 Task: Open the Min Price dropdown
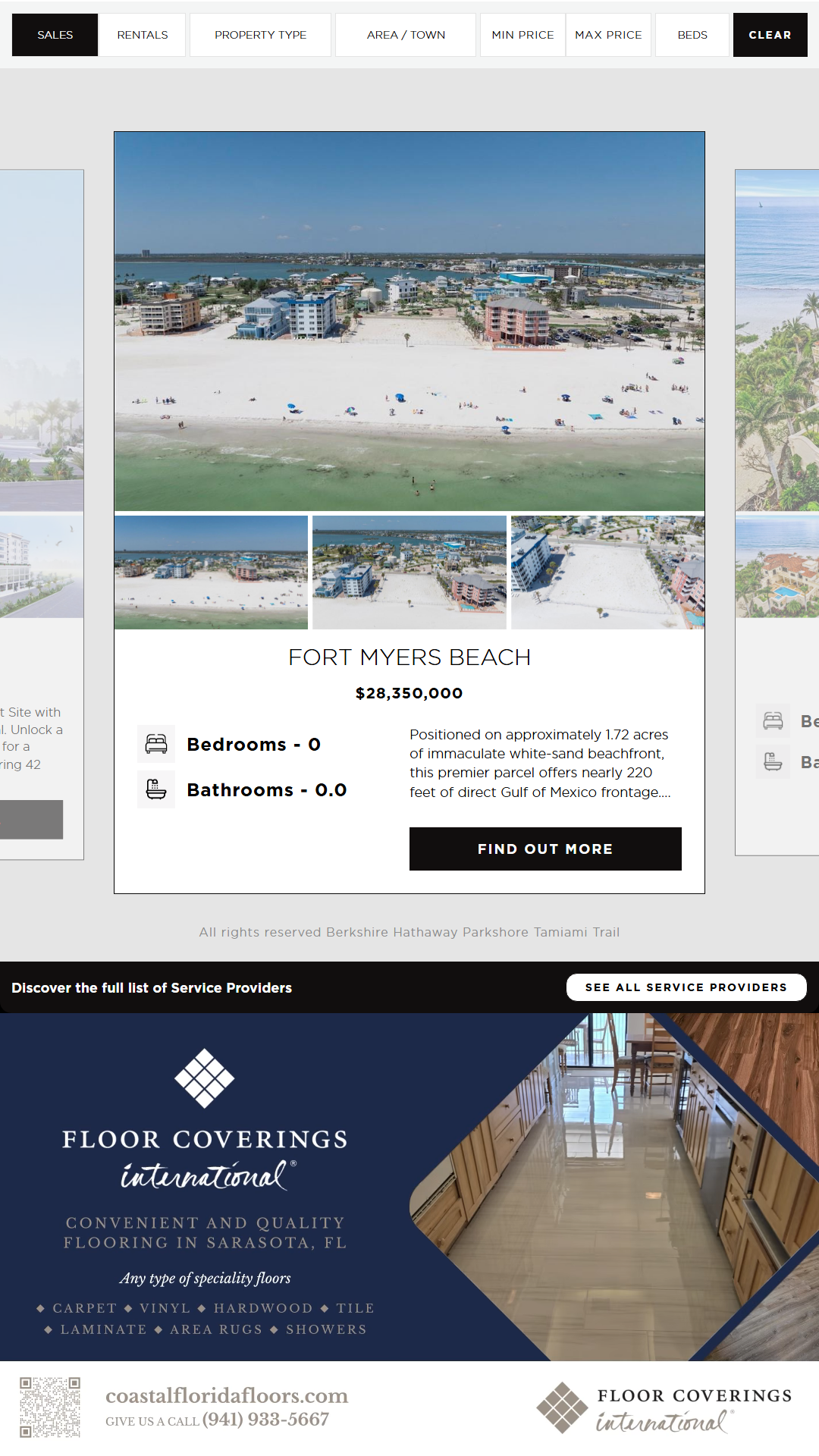(x=522, y=35)
